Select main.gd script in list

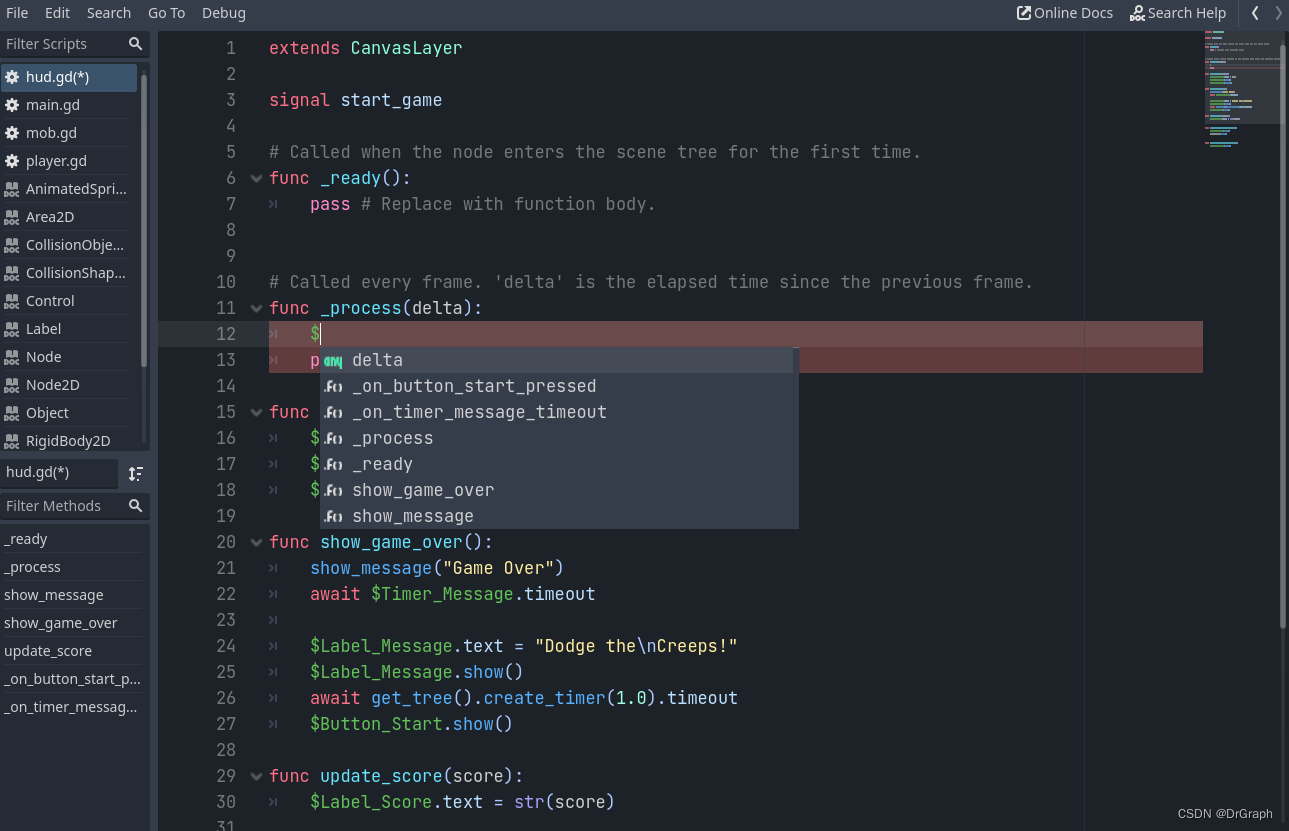(x=69, y=105)
